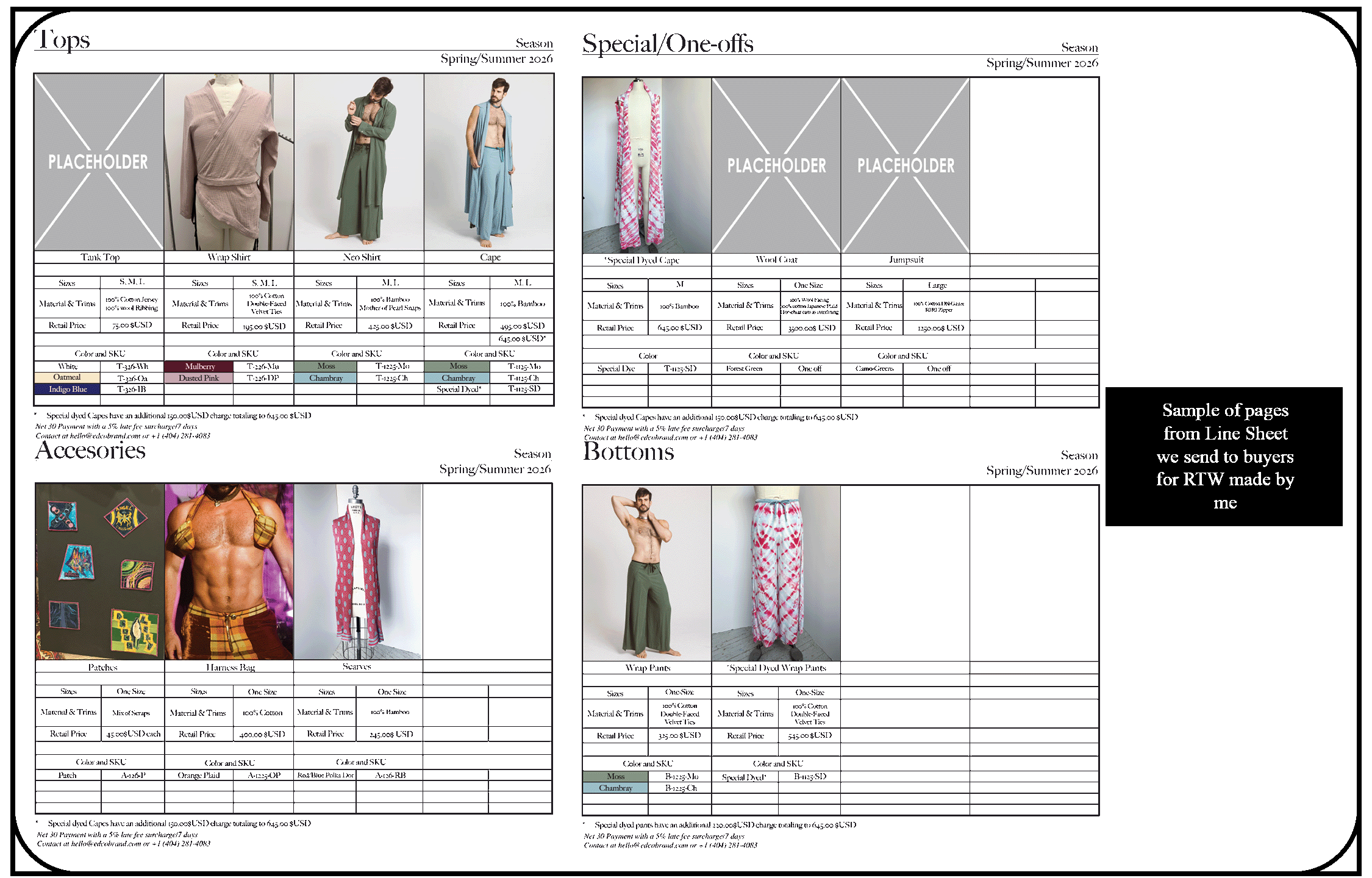Click the black Sample of pages caption box
This screenshot has height=878, width=1372.
coord(1224,456)
